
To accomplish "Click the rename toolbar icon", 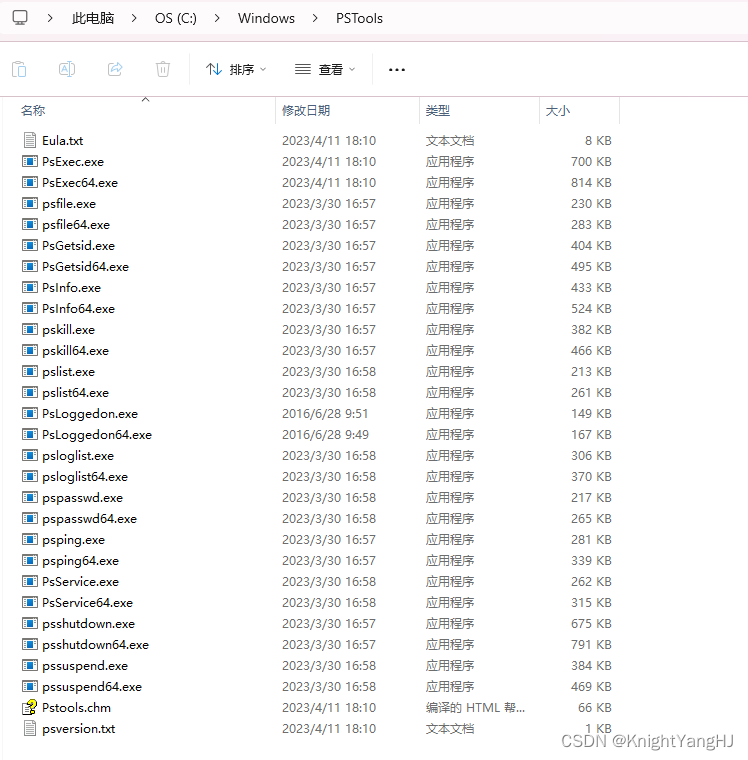I will 67,69.
